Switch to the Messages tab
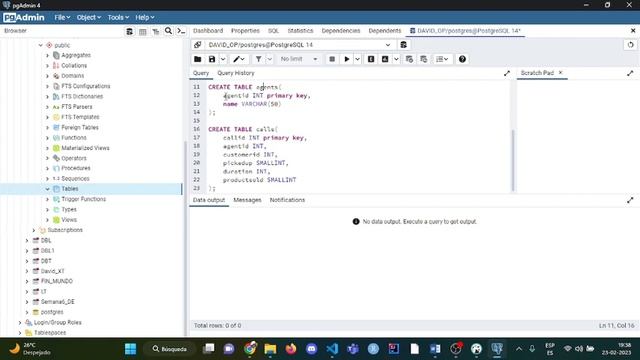Image resolution: width=640 pixels, height=360 pixels. (247, 200)
